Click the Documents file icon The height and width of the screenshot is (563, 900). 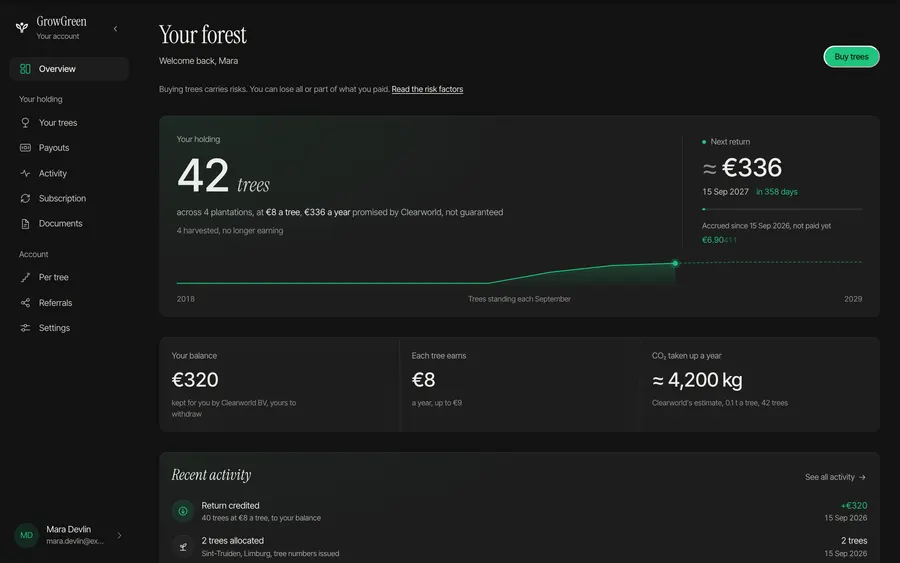tap(25, 224)
